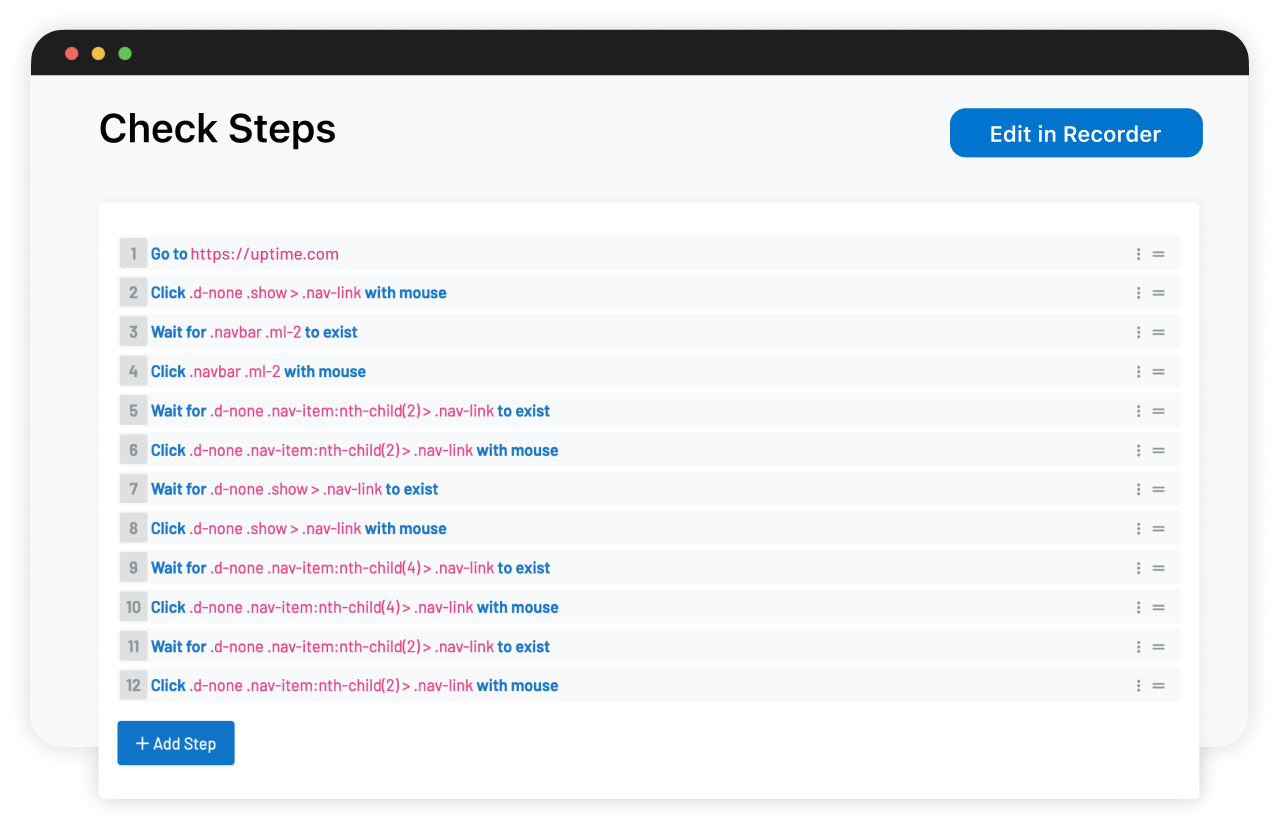The image size is (1277, 827).
Task: Open the three-dot menu on step 9
Action: 1138,568
